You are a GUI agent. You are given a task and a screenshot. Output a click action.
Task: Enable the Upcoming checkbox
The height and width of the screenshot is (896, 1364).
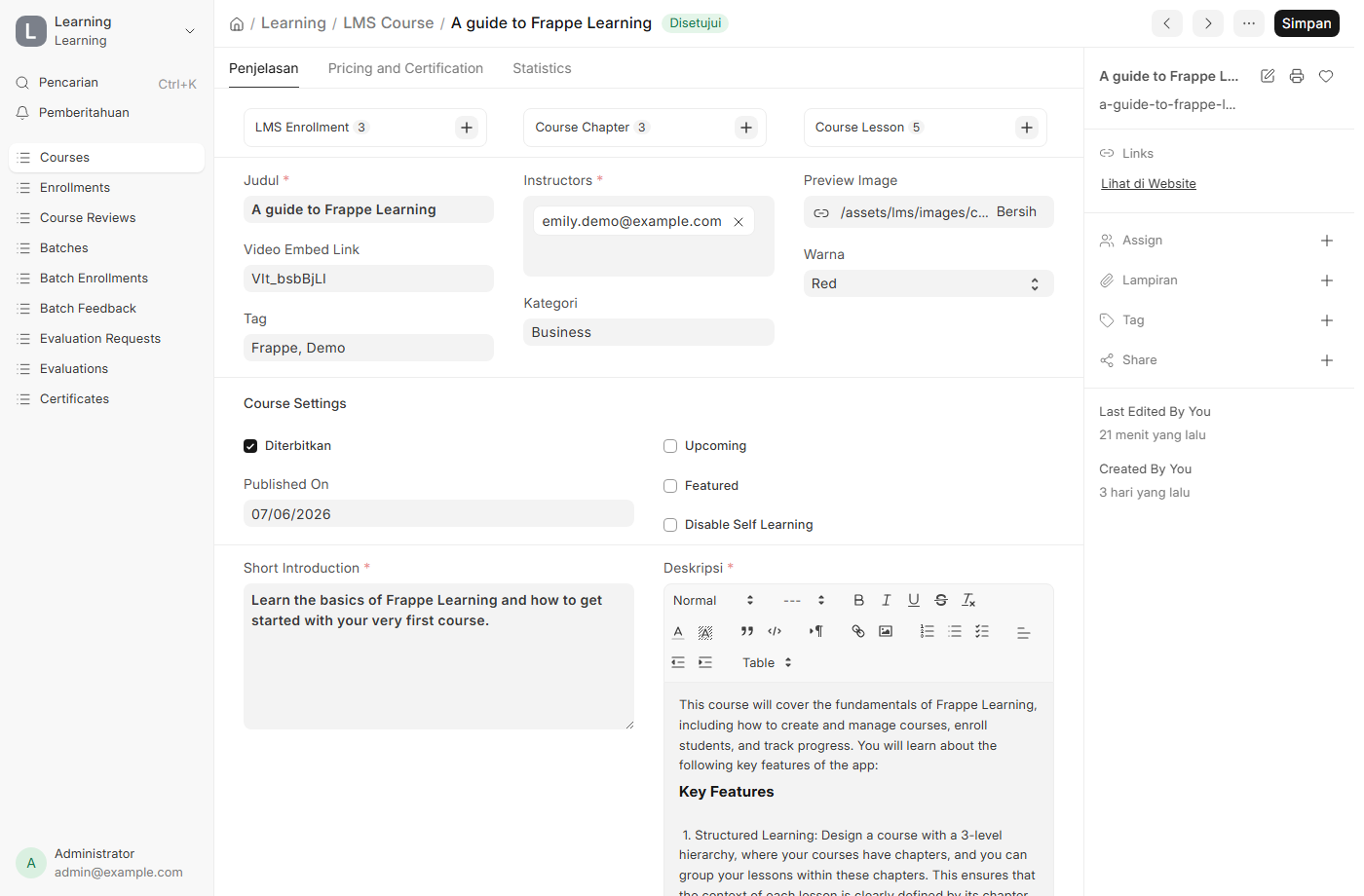(670, 446)
